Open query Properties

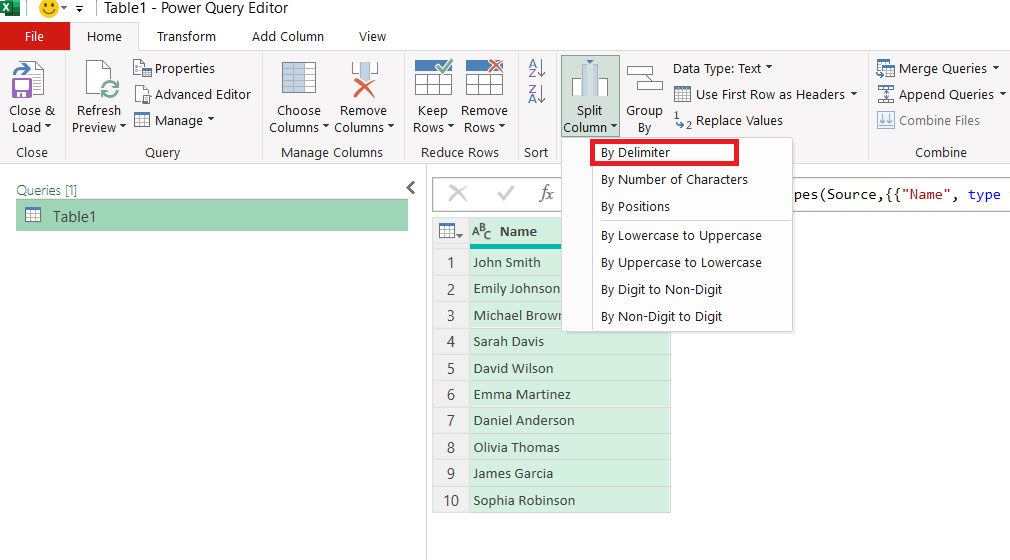174,68
